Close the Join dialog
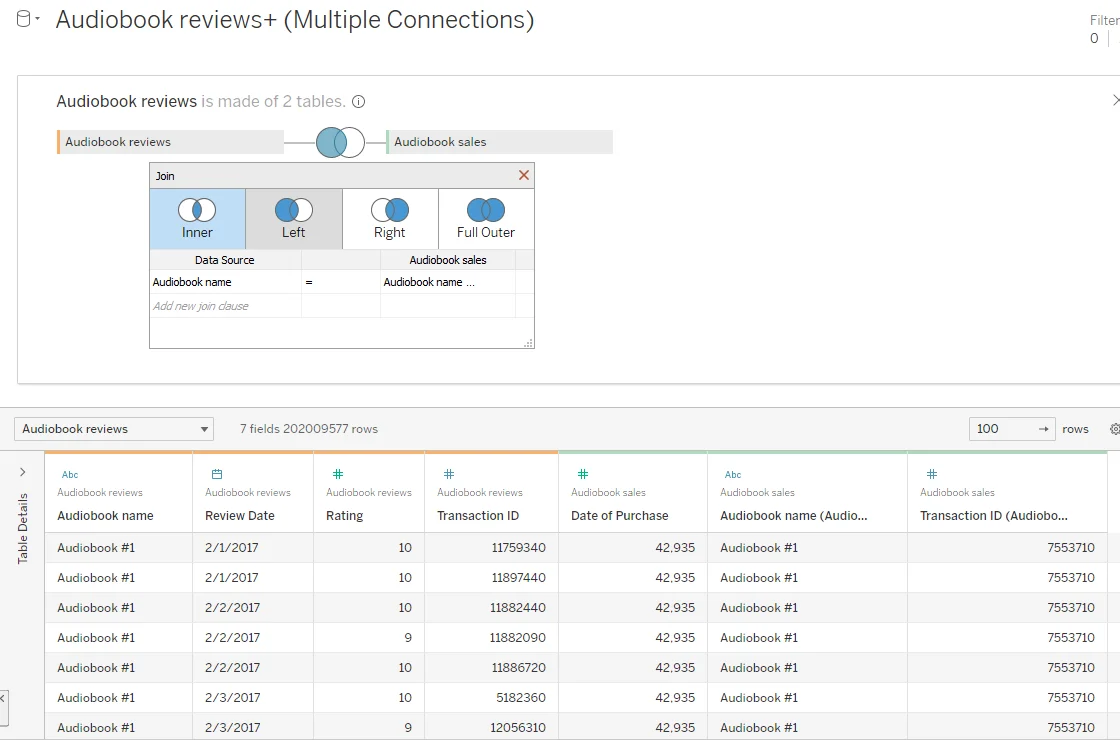The image size is (1120, 740). [523, 176]
